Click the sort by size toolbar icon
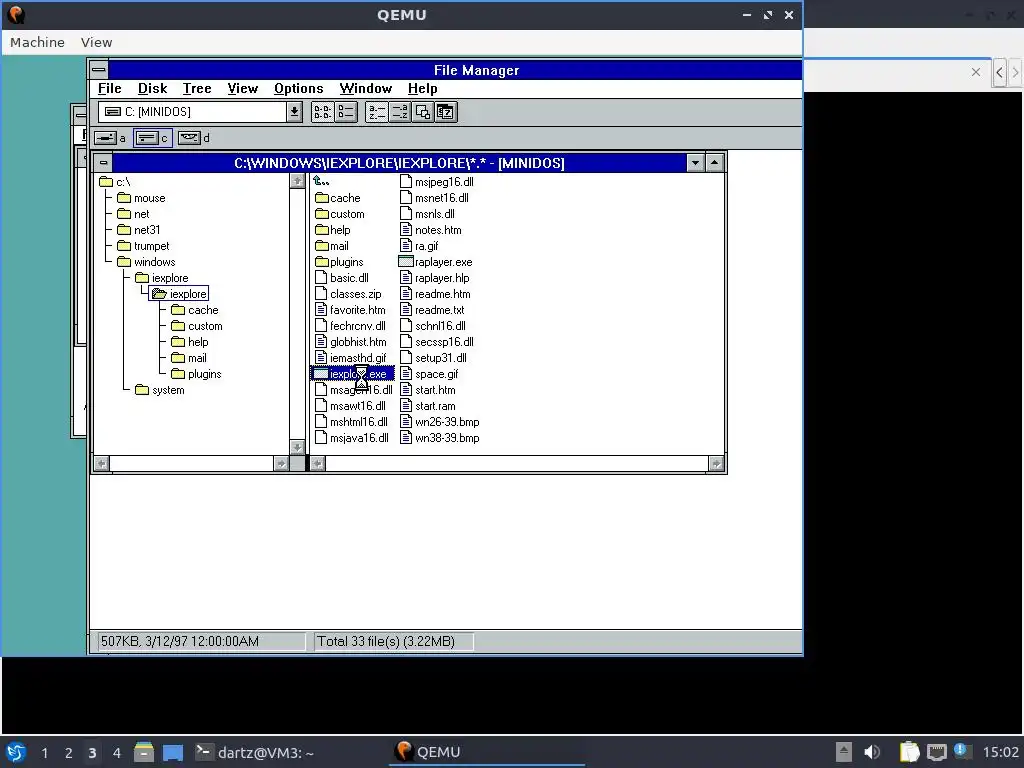The image size is (1024, 768). coord(423,112)
